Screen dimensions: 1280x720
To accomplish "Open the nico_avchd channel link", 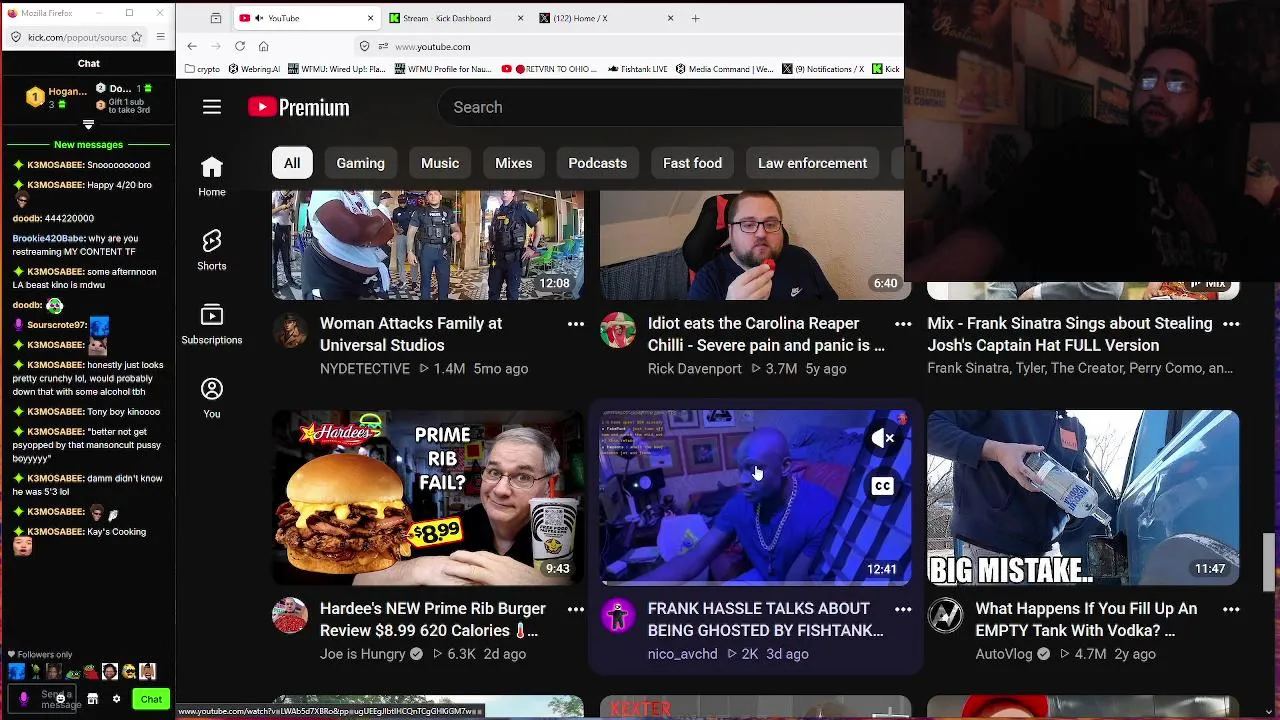I will (x=683, y=654).
